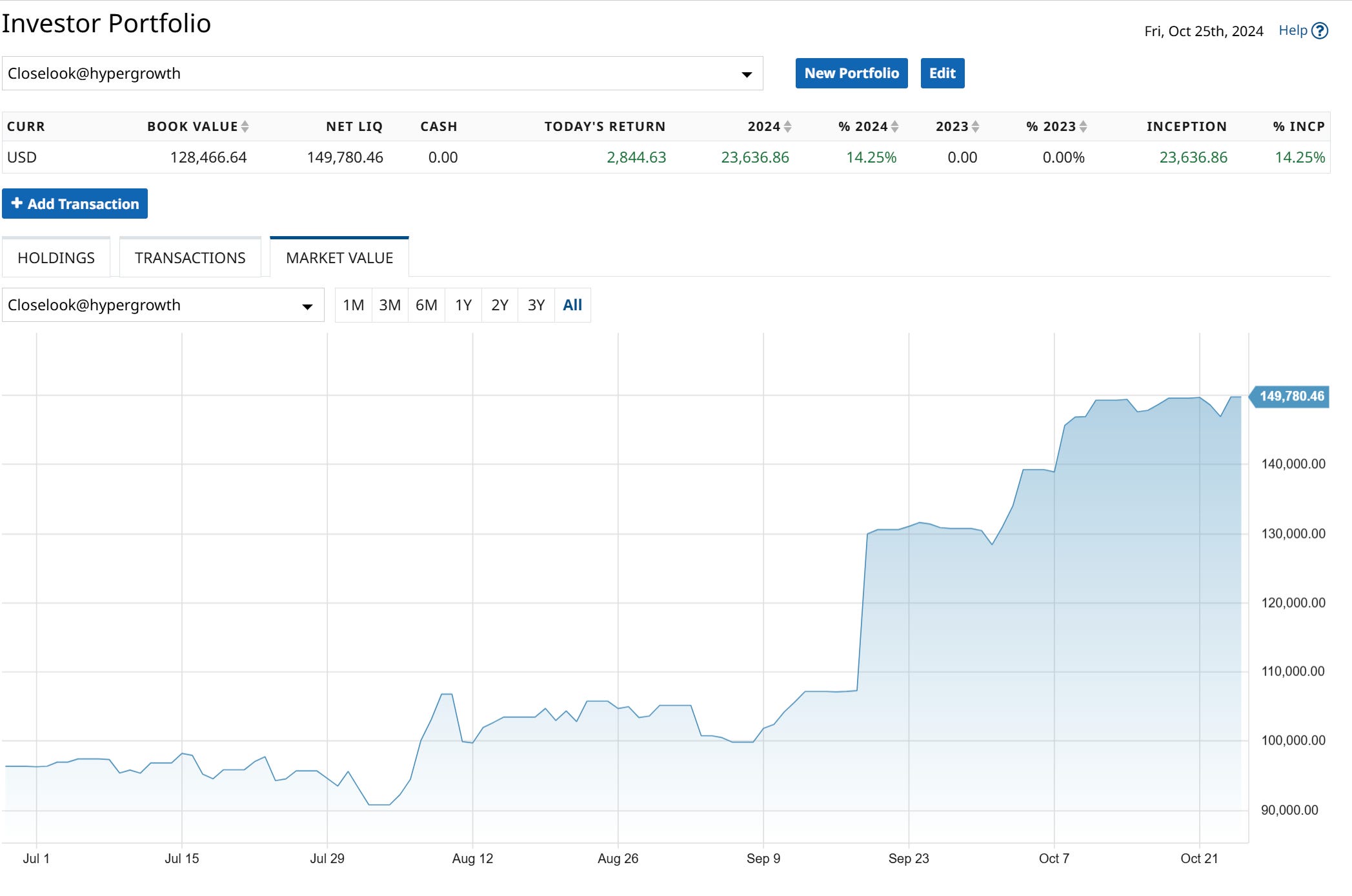
Task: Click the Help question mark icon
Action: click(1320, 31)
